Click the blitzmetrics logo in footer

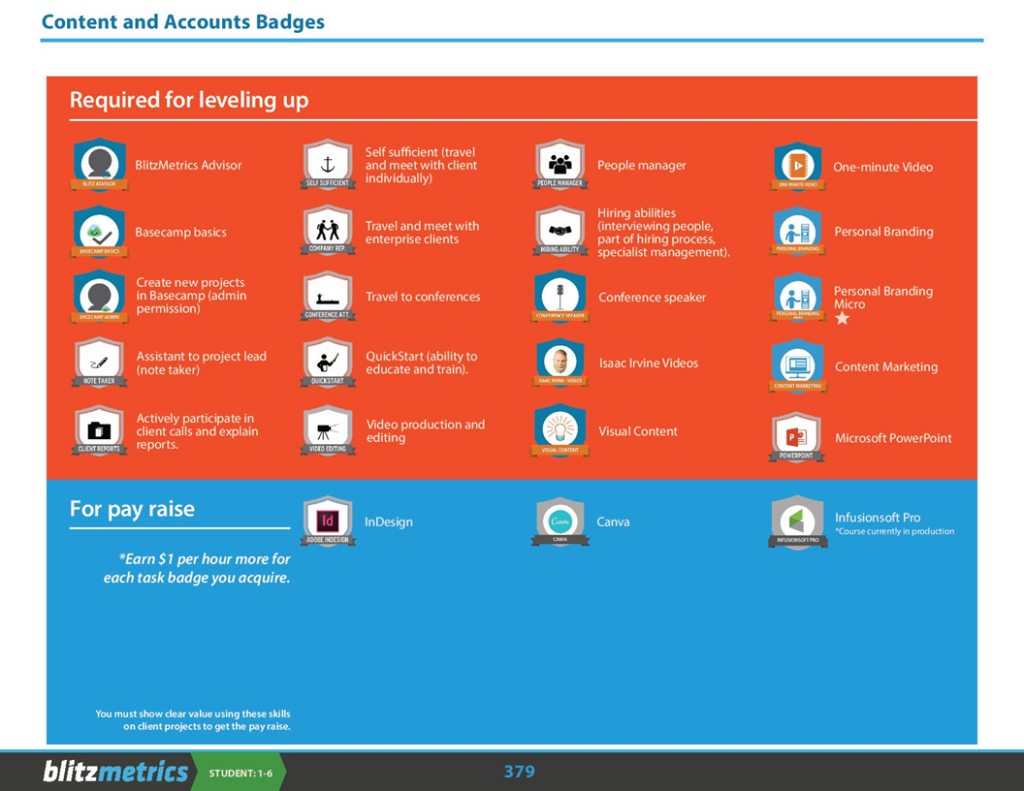(115, 772)
